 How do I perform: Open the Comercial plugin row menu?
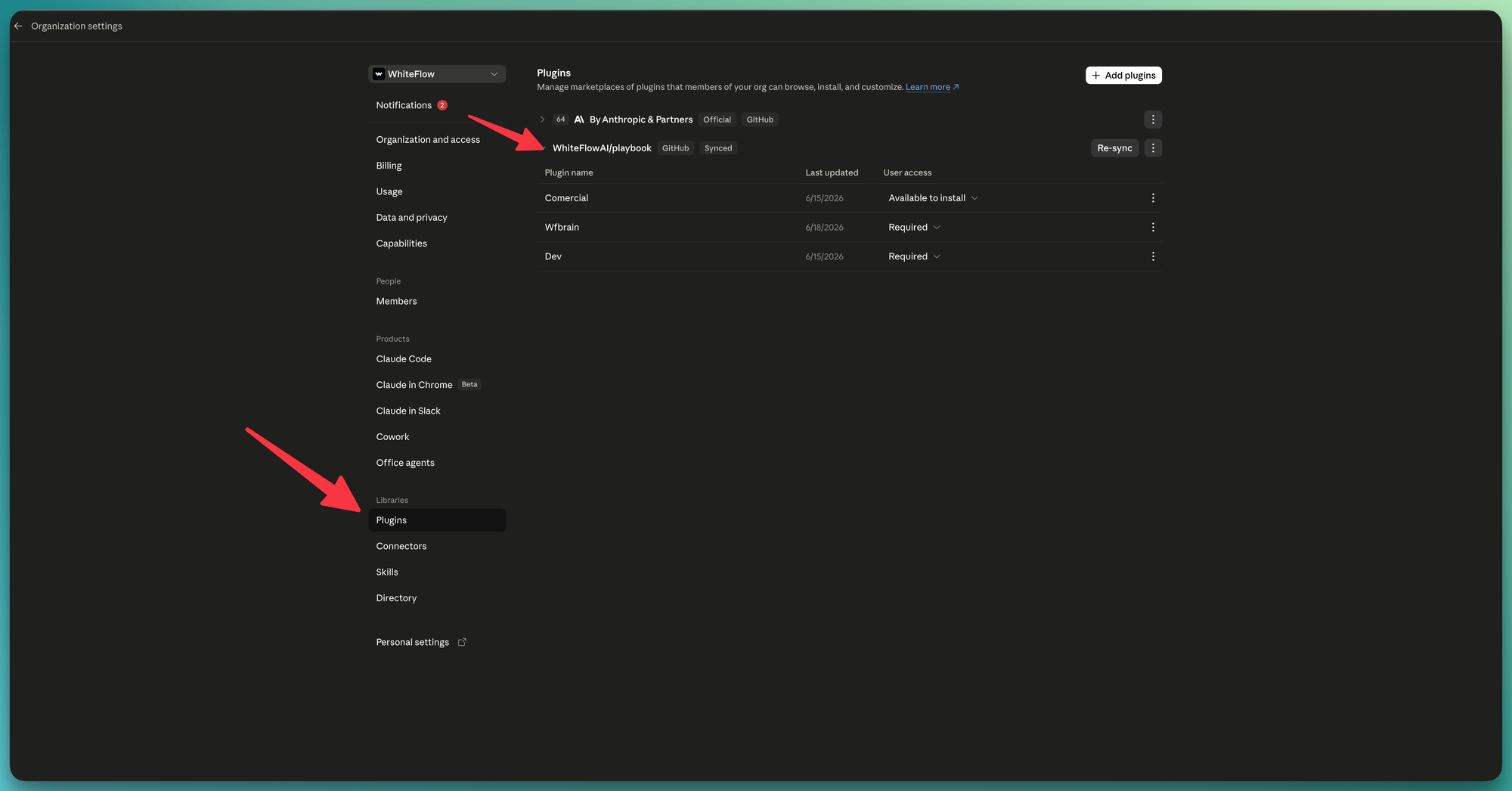[1153, 198]
